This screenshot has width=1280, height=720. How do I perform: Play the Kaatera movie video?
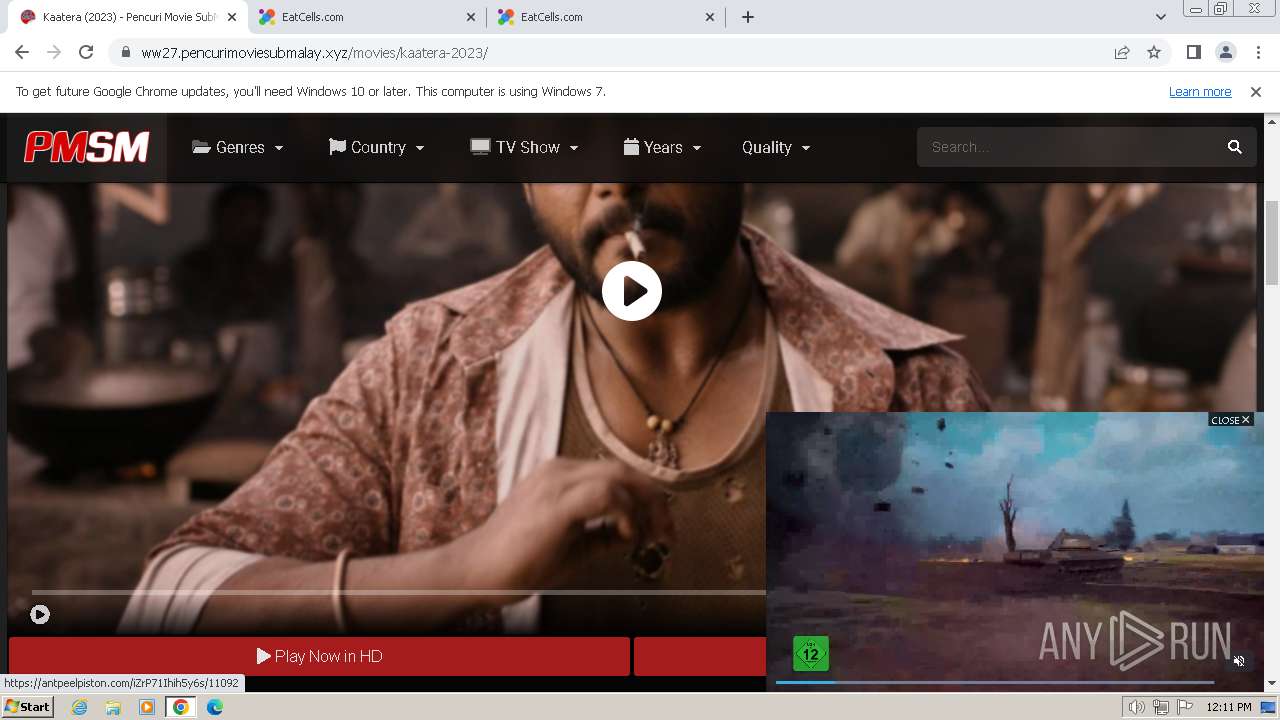[632, 291]
